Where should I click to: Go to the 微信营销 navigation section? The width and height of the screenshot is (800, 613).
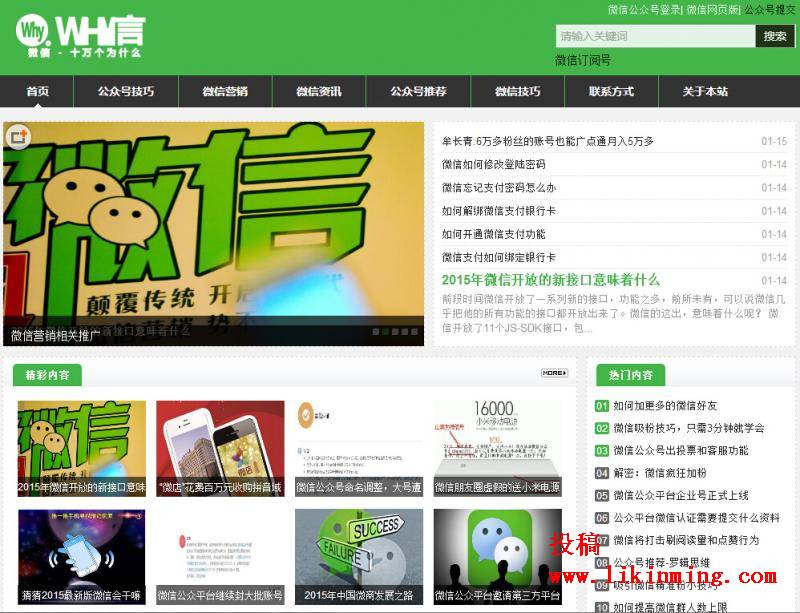point(225,91)
